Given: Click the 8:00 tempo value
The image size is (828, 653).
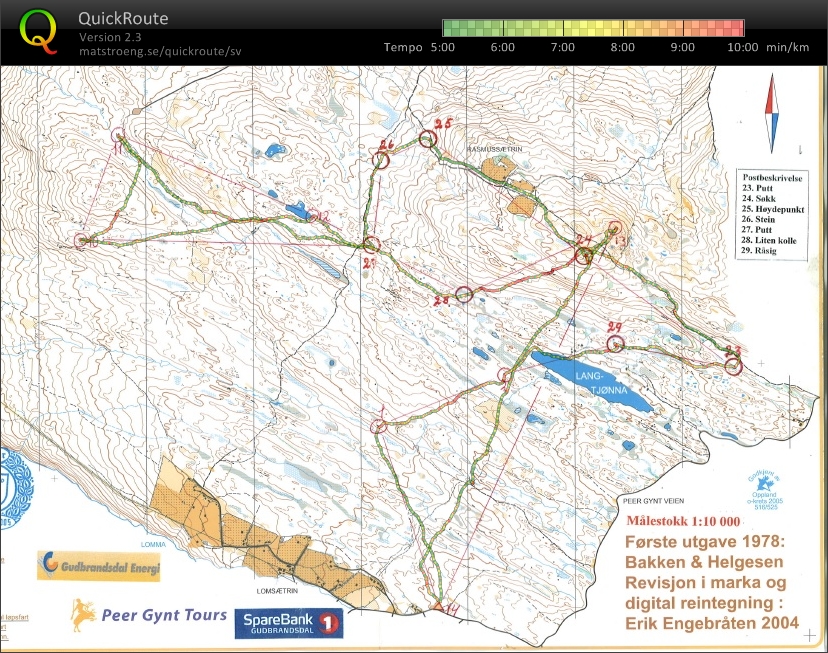Looking at the screenshot, I should click(623, 47).
